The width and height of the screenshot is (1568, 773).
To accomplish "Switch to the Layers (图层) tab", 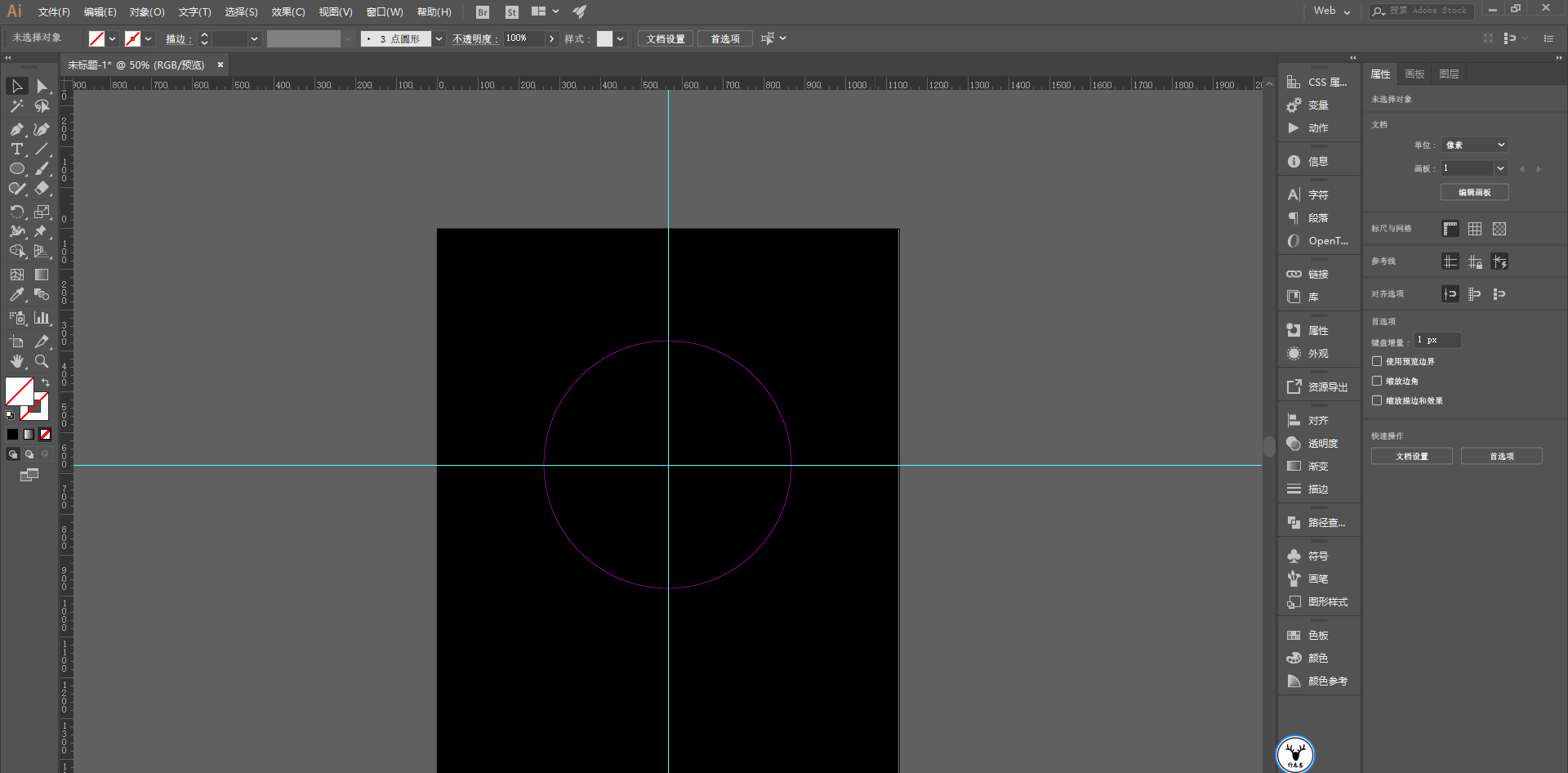I will 1449,74.
